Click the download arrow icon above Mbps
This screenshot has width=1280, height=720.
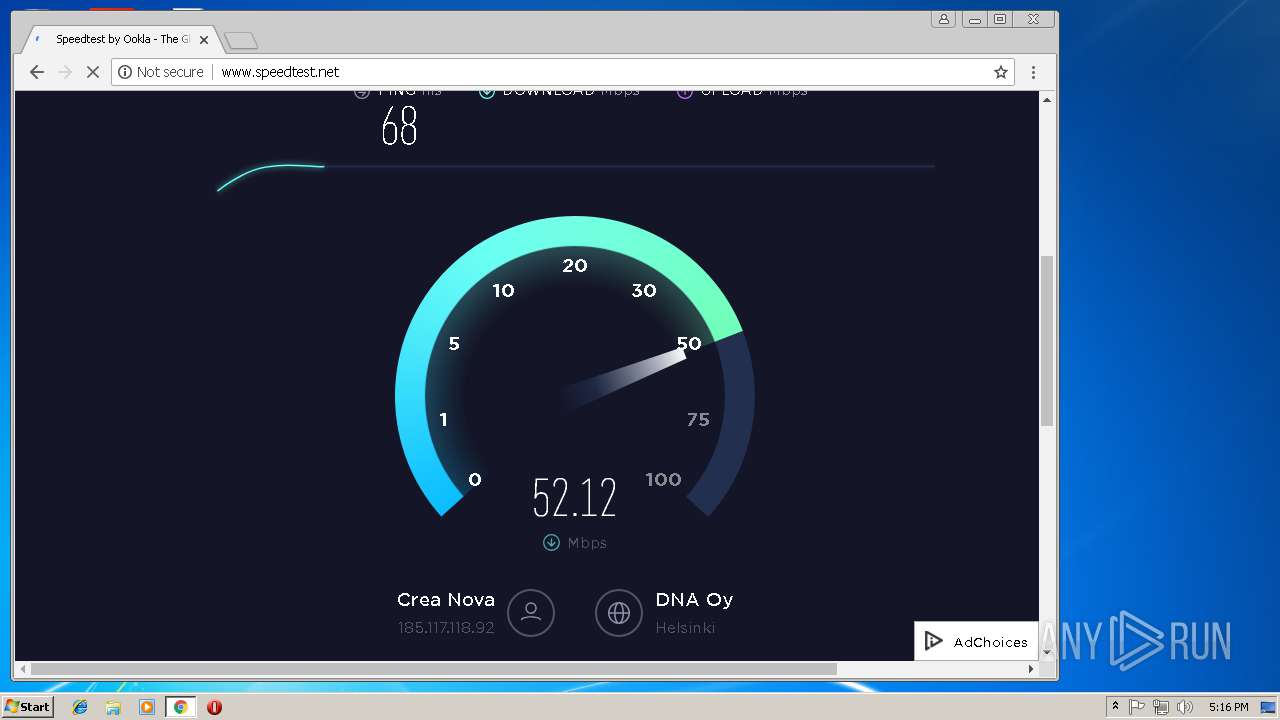(551, 543)
